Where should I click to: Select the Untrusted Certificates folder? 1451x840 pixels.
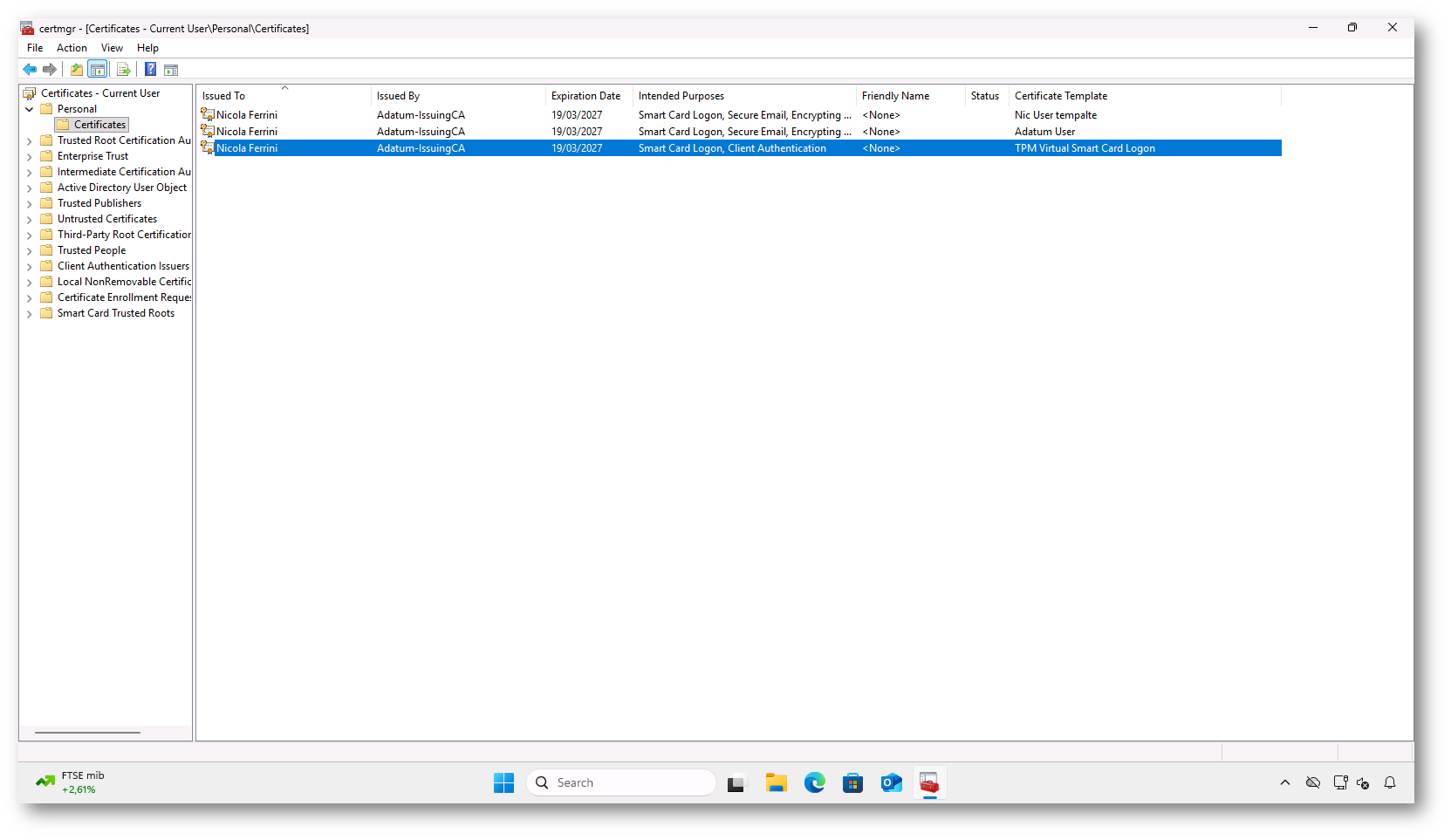pos(106,219)
